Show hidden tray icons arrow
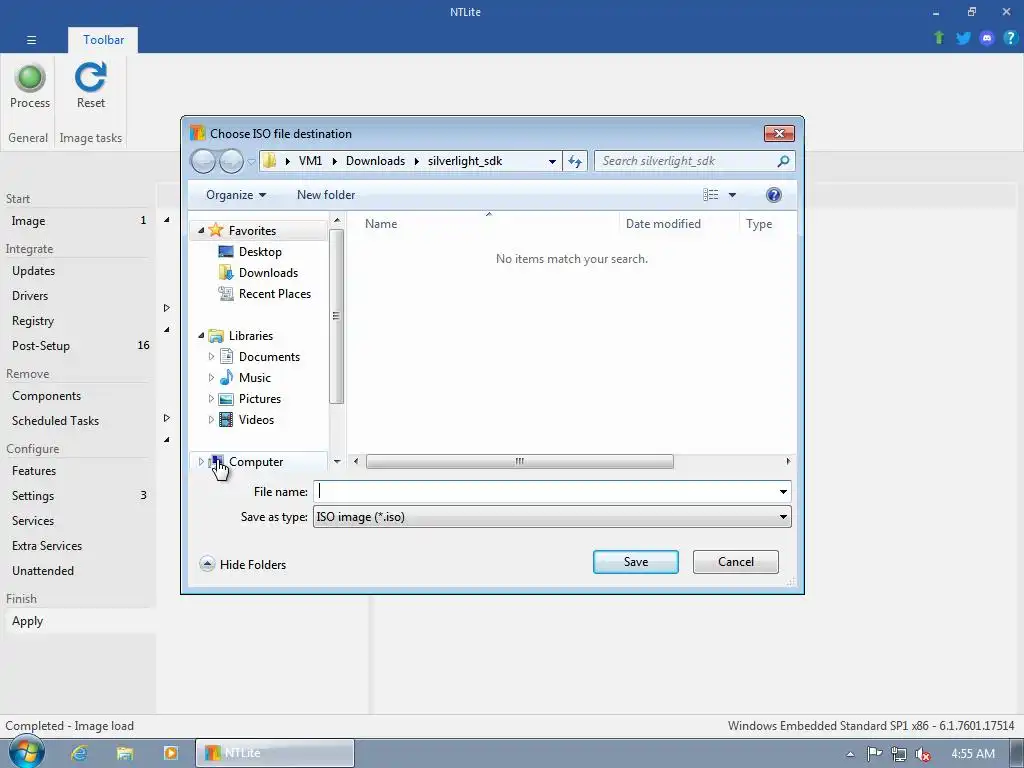 click(850, 754)
